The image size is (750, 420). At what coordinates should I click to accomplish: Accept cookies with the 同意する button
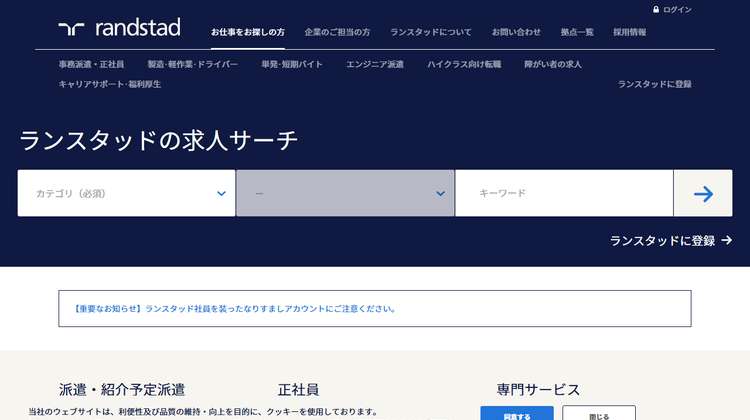pyautogui.click(x=516, y=413)
